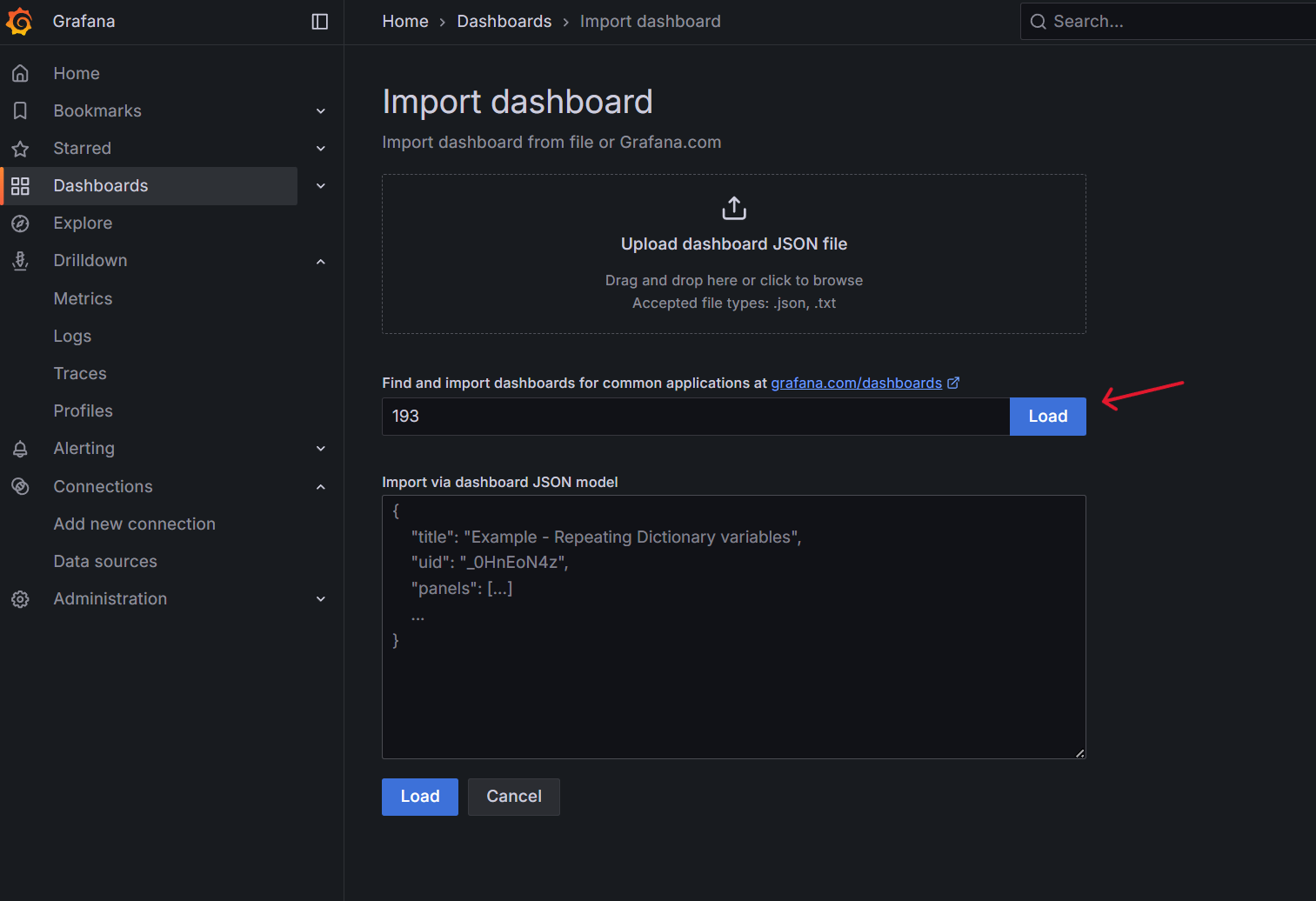1316x901 pixels.
Task: Focus the dashboard ID field containing 193
Action: [x=696, y=417]
